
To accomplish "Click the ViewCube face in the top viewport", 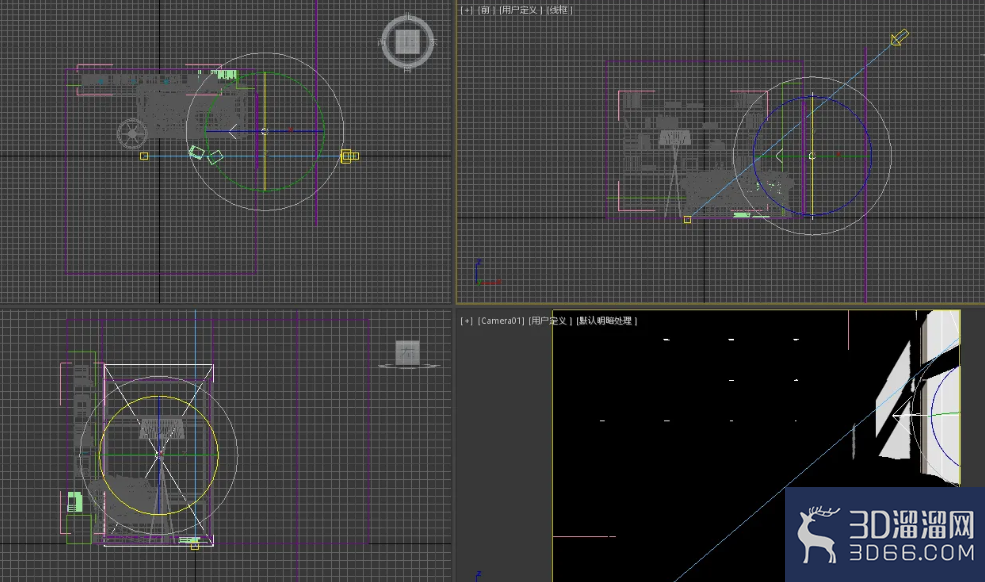I will click(407, 42).
